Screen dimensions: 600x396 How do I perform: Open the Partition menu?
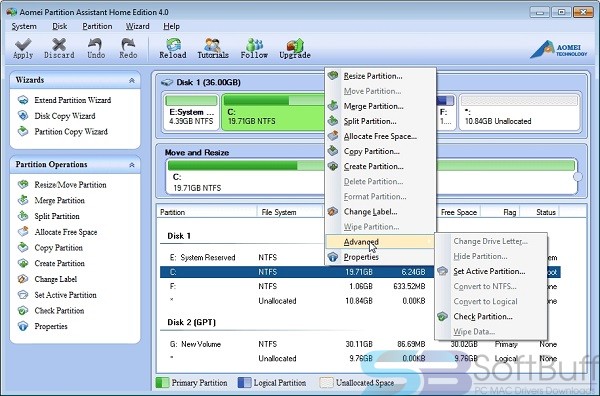[x=97, y=26]
